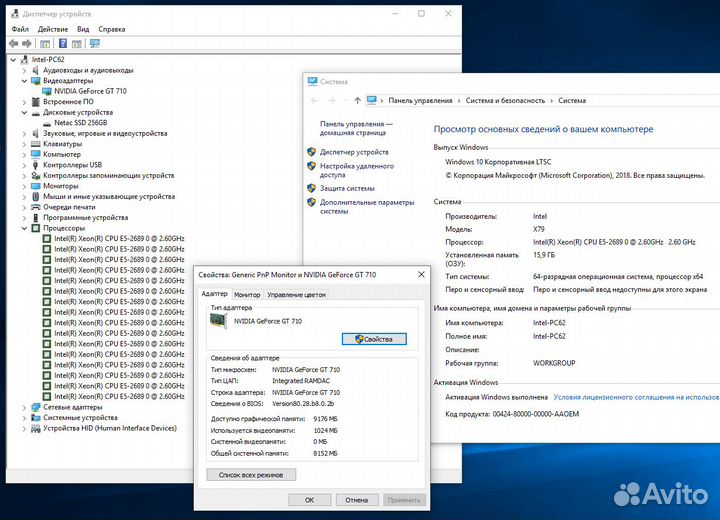Click the 15,9 ГБ installed memory value
This screenshot has width=720, height=520.
click(x=544, y=255)
